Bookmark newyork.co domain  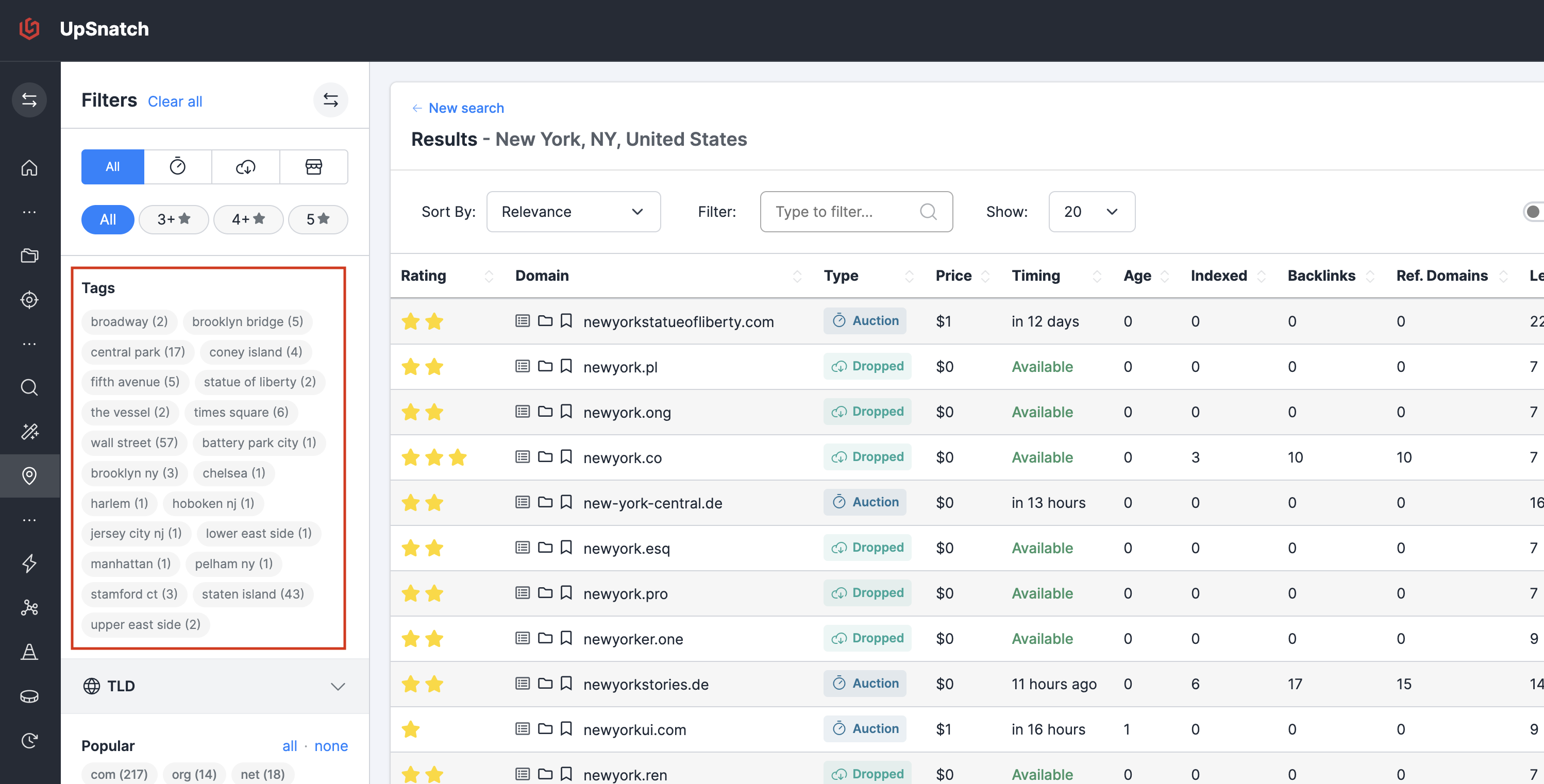click(x=566, y=457)
